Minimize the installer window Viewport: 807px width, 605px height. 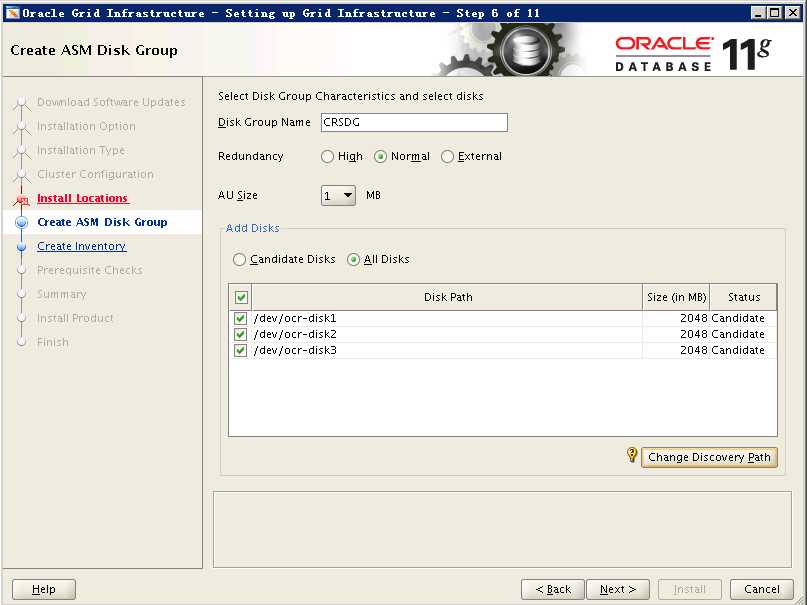758,13
